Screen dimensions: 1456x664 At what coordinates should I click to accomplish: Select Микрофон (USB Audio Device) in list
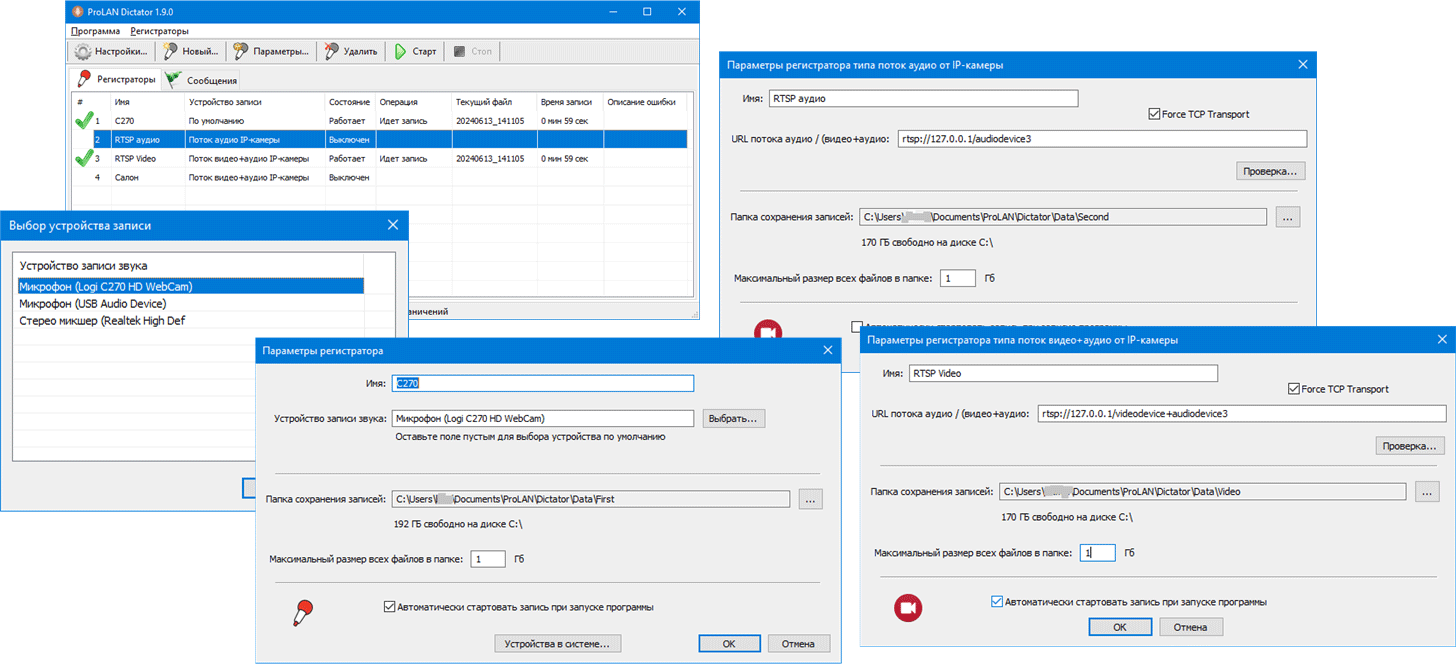coord(92,303)
